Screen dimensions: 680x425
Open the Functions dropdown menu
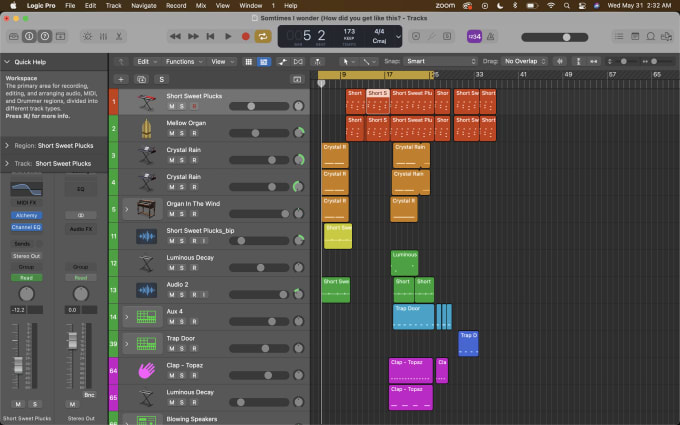[183, 62]
